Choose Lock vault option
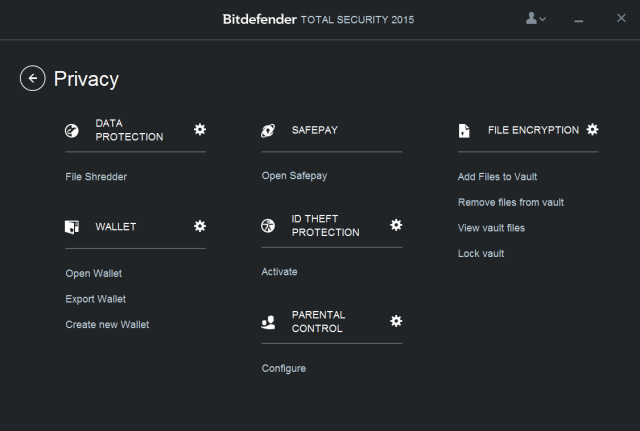Image resolution: width=640 pixels, height=431 pixels. click(x=481, y=253)
